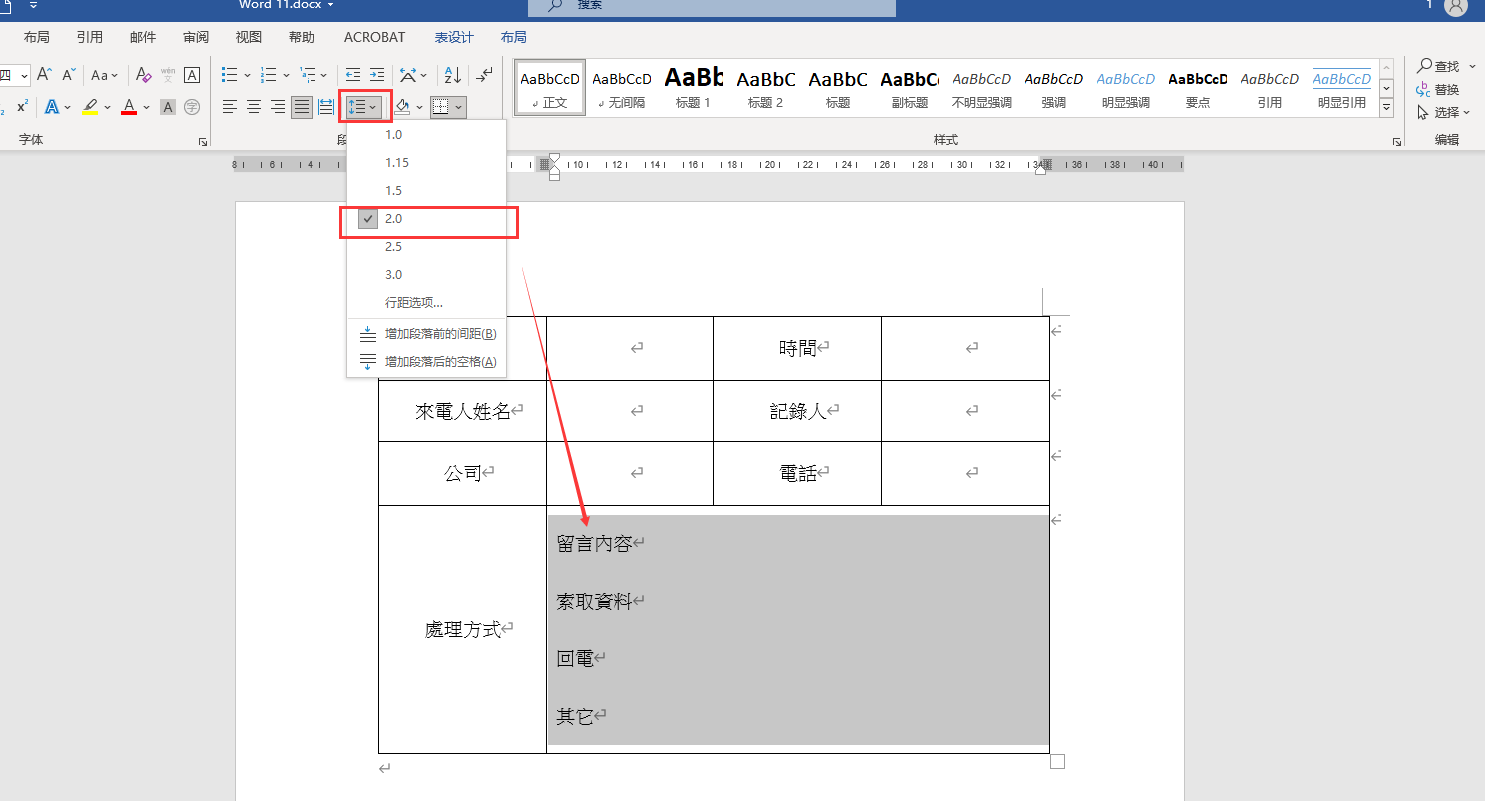
Task: Open the 视图 ribbon tab
Action: point(249,37)
